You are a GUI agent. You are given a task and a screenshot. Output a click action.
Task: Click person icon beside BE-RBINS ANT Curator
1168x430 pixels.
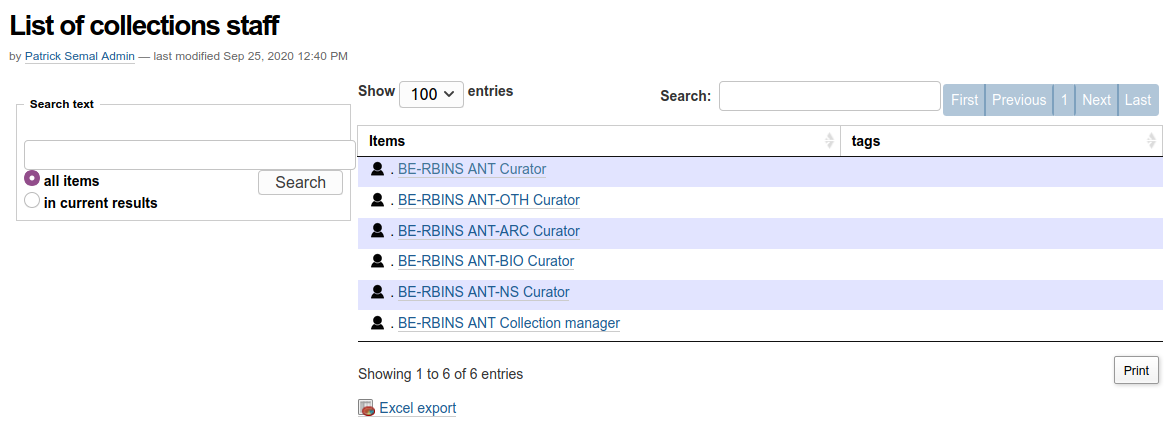tap(377, 169)
